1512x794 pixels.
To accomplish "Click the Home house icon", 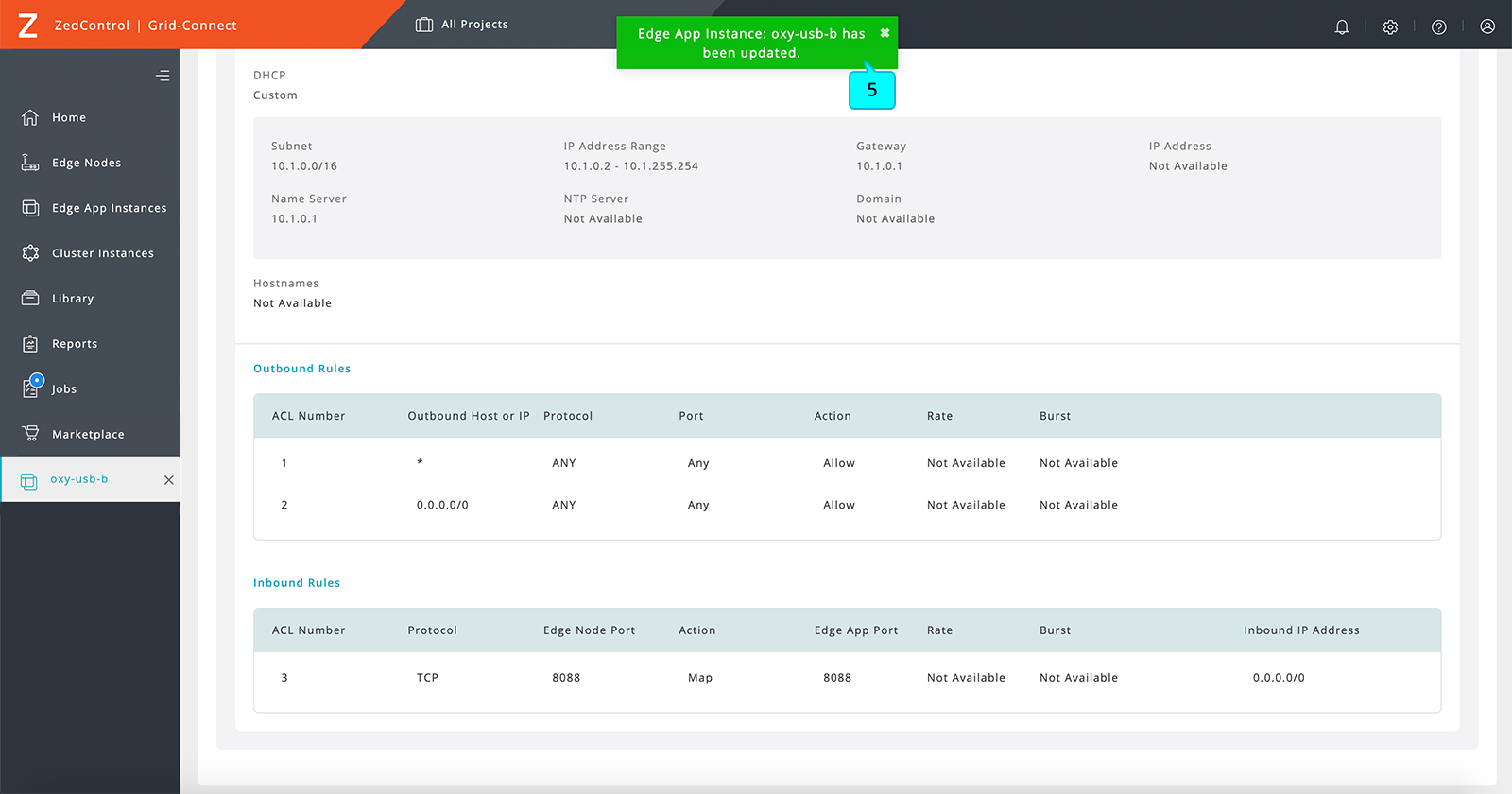I will click(30, 117).
